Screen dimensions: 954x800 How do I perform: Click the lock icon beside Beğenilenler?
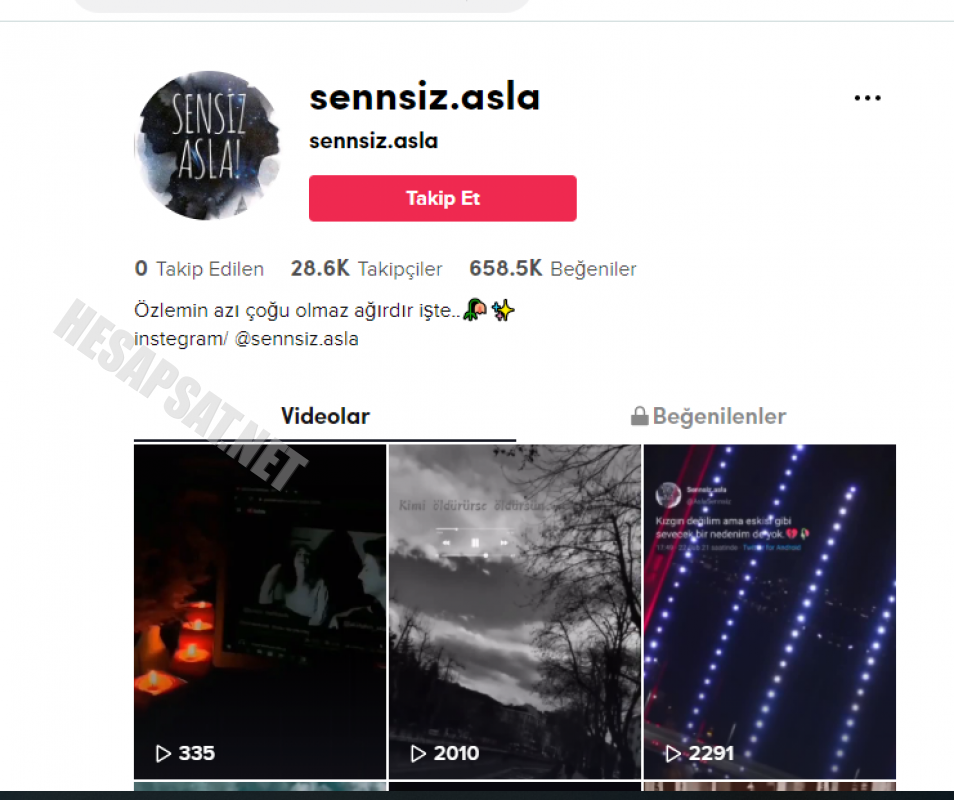pos(639,416)
